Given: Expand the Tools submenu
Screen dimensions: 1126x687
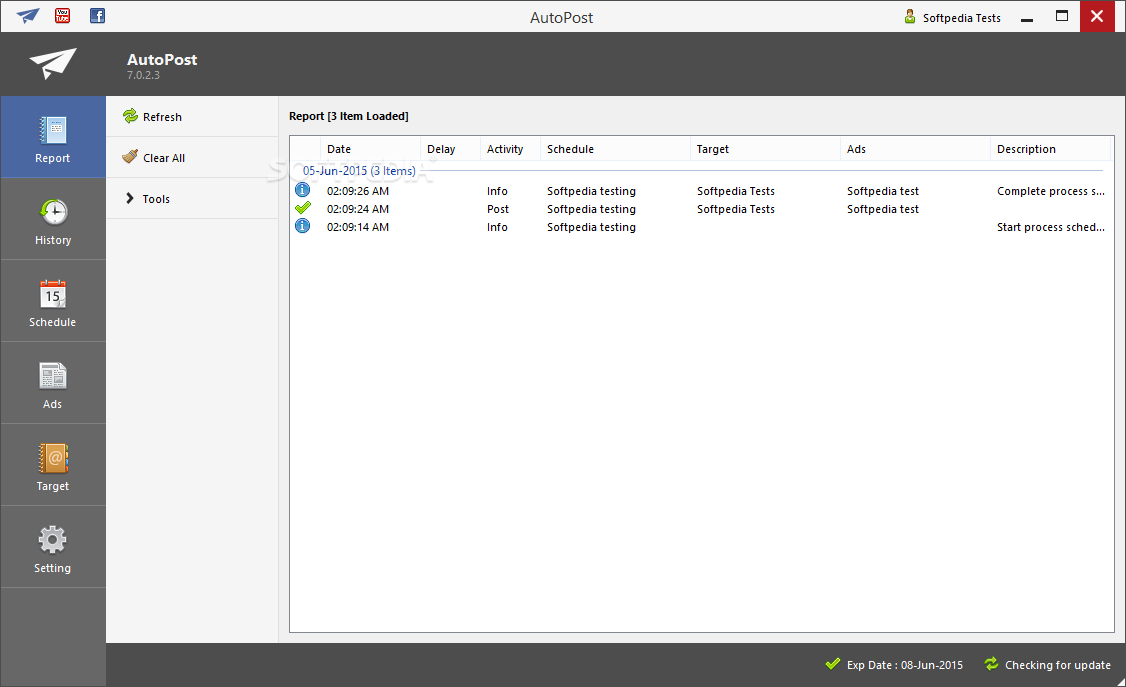Looking at the screenshot, I should click(192, 198).
